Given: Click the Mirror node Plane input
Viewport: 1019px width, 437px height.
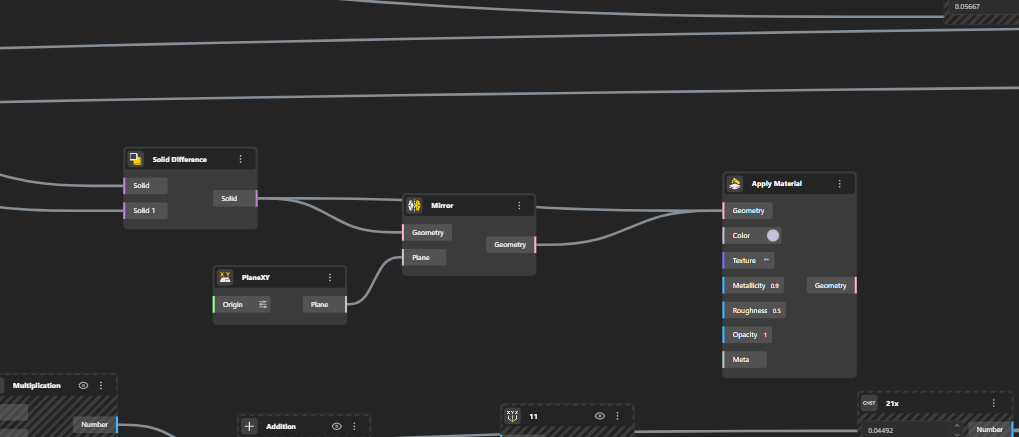Looking at the screenshot, I should coord(424,258).
